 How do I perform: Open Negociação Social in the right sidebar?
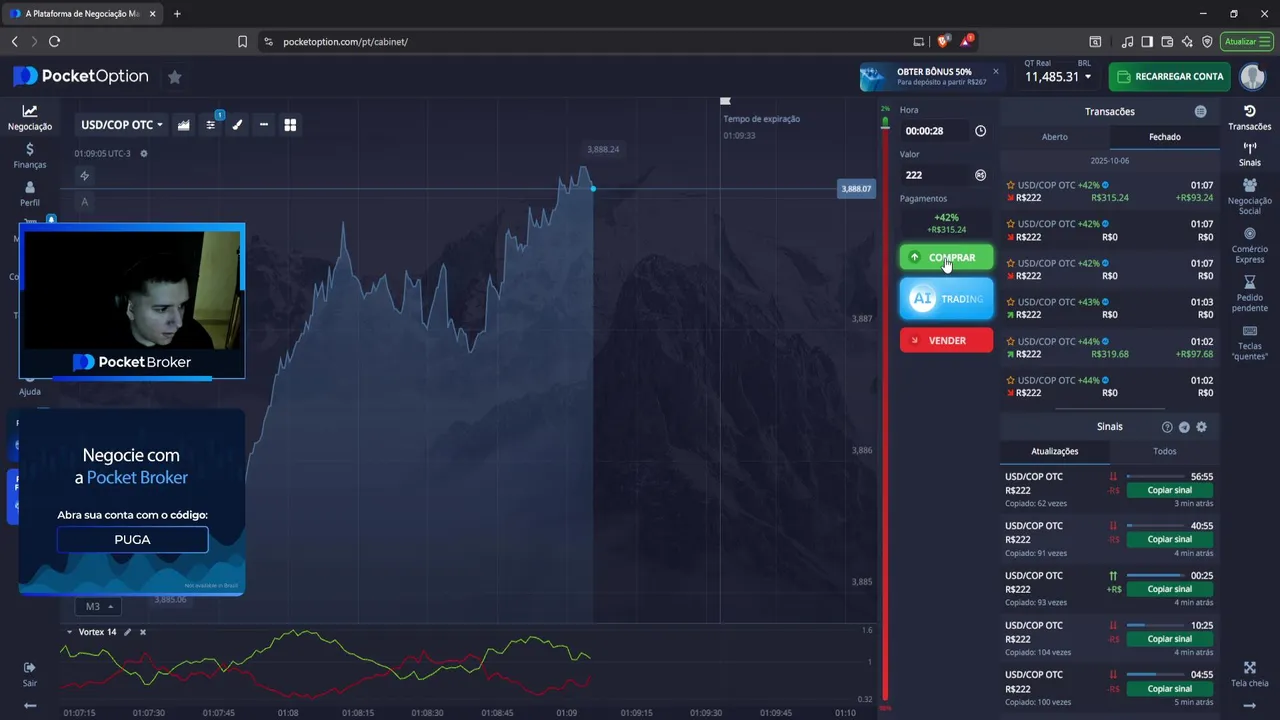1249,197
